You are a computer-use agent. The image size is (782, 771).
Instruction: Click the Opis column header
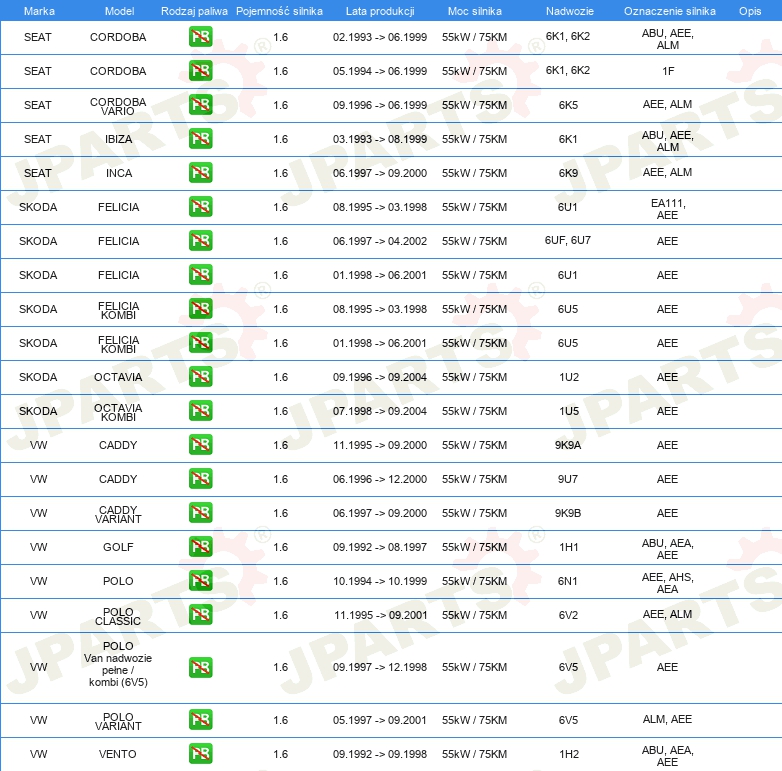tap(750, 11)
